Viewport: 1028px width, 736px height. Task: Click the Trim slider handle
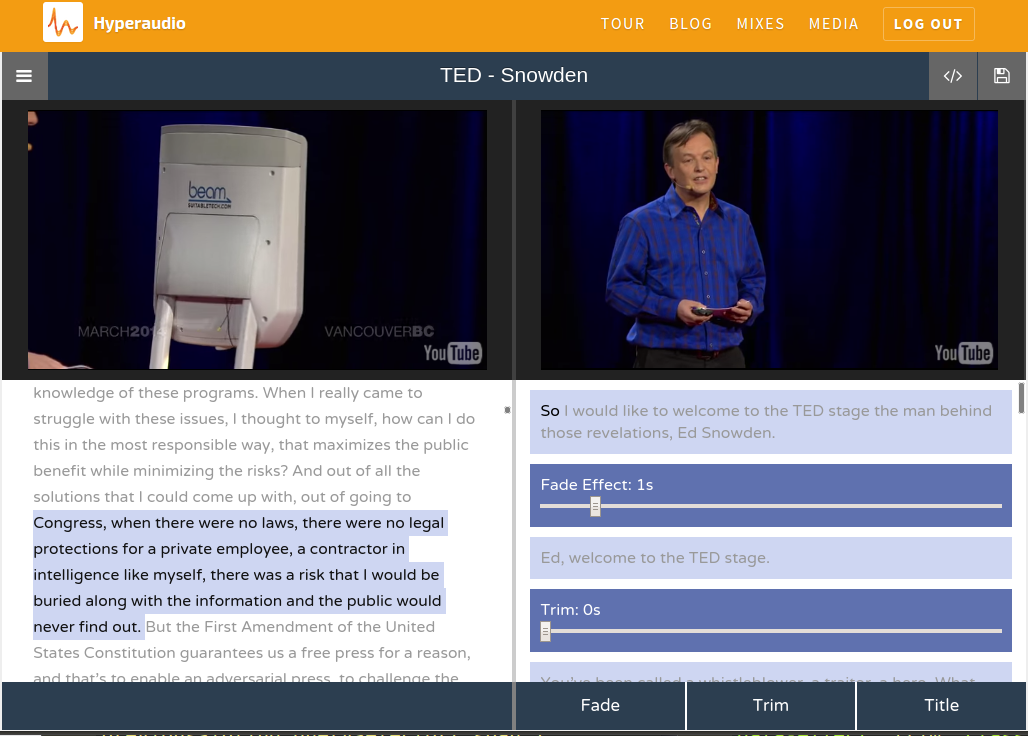tap(545, 631)
